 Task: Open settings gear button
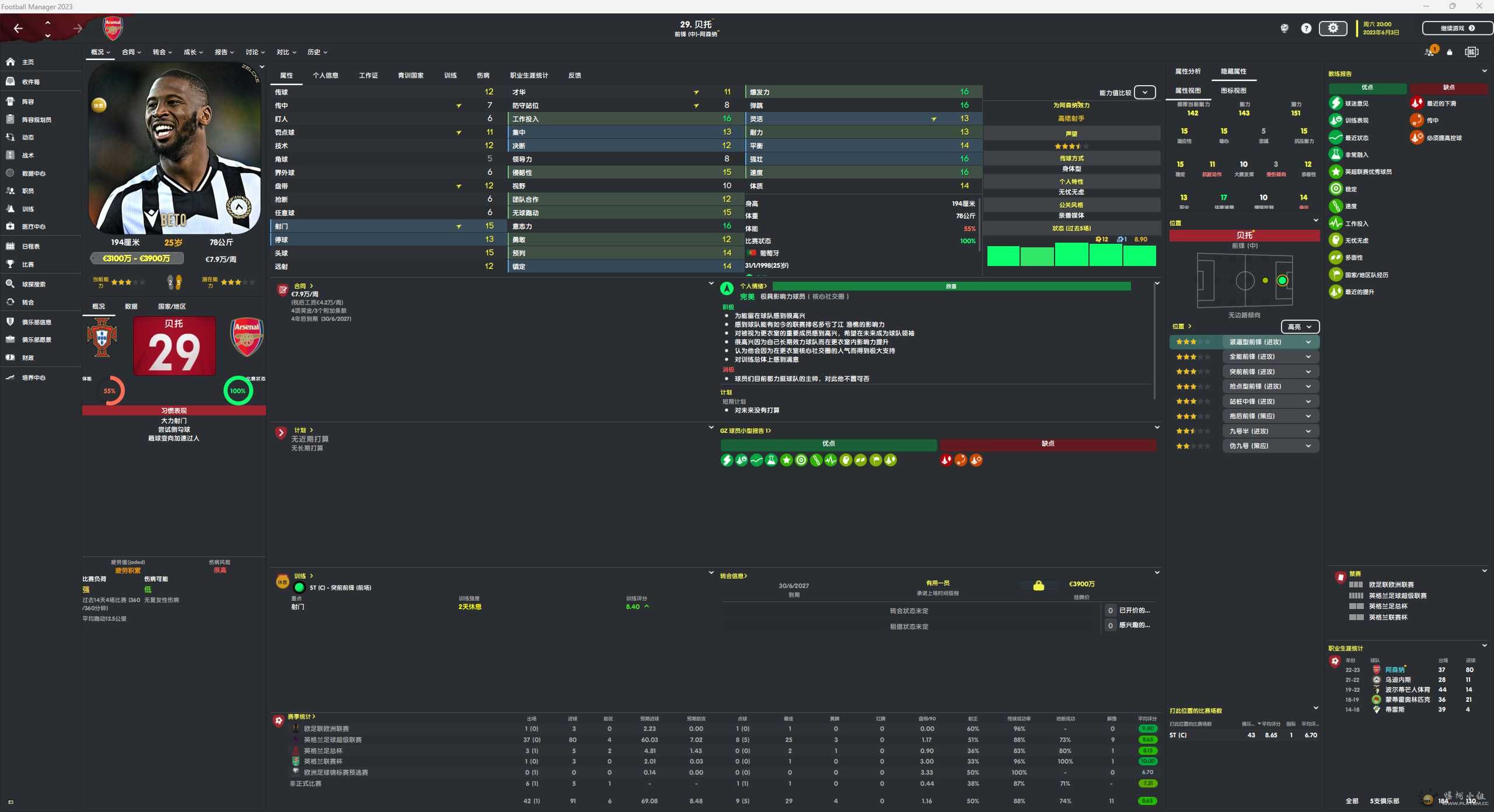[1333, 28]
